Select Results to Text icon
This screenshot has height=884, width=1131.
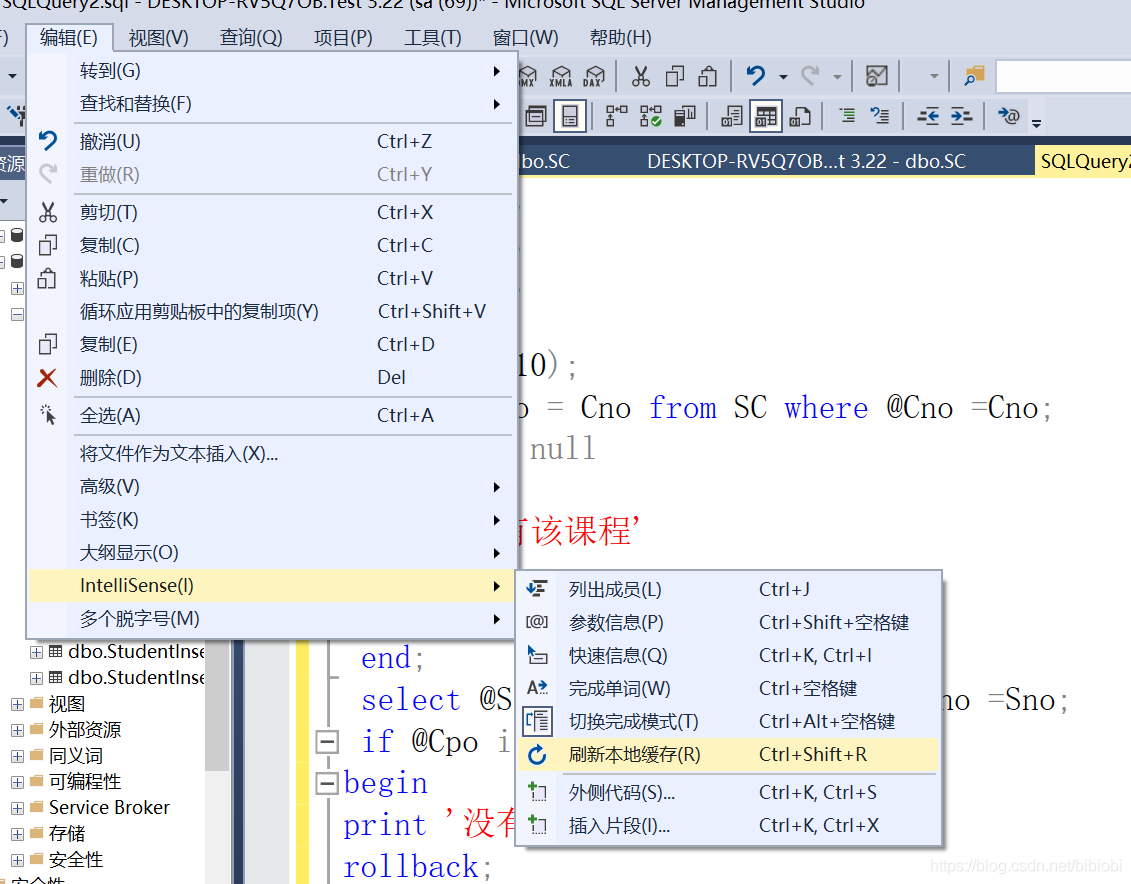click(732, 116)
